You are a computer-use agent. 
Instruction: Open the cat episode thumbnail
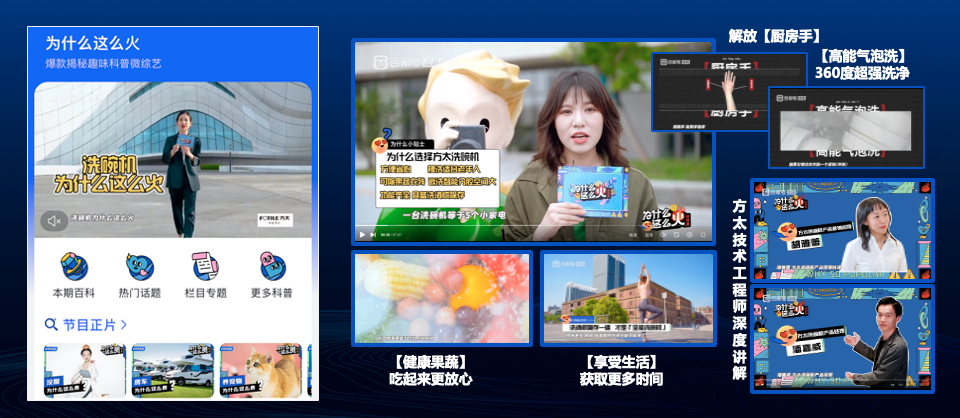[x=261, y=370]
